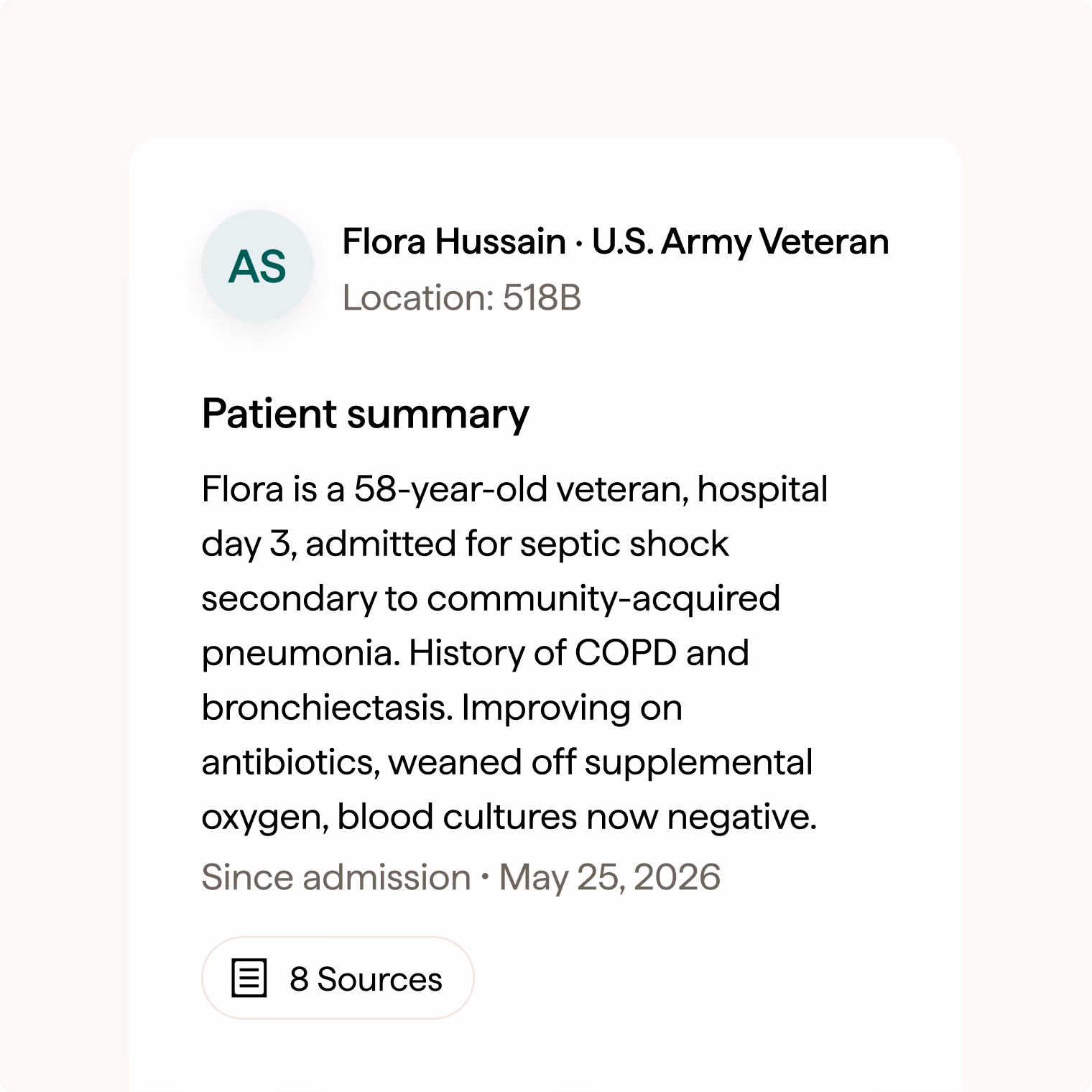Click the May 25, 2026 date
The height and width of the screenshot is (1092, 1092).
610,877
